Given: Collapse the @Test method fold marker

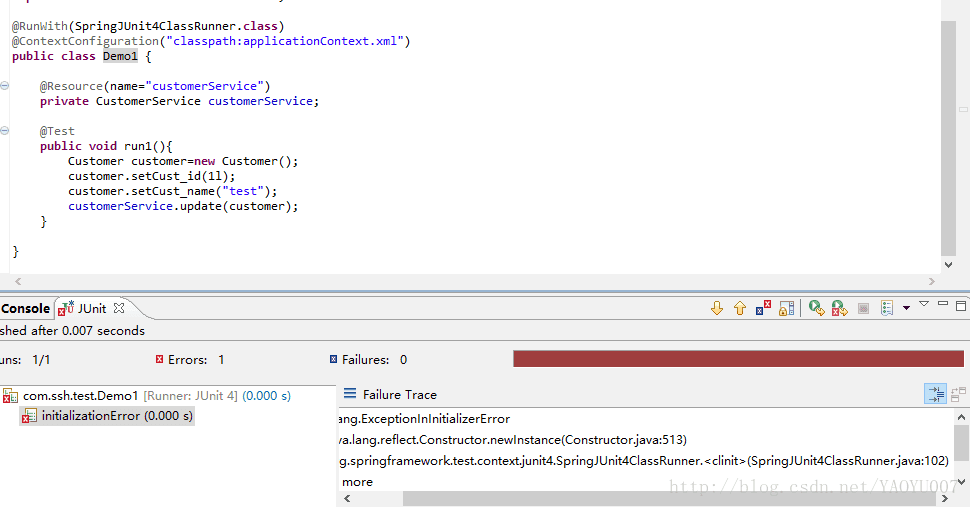Looking at the screenshot, I should [x=4, y=130].
